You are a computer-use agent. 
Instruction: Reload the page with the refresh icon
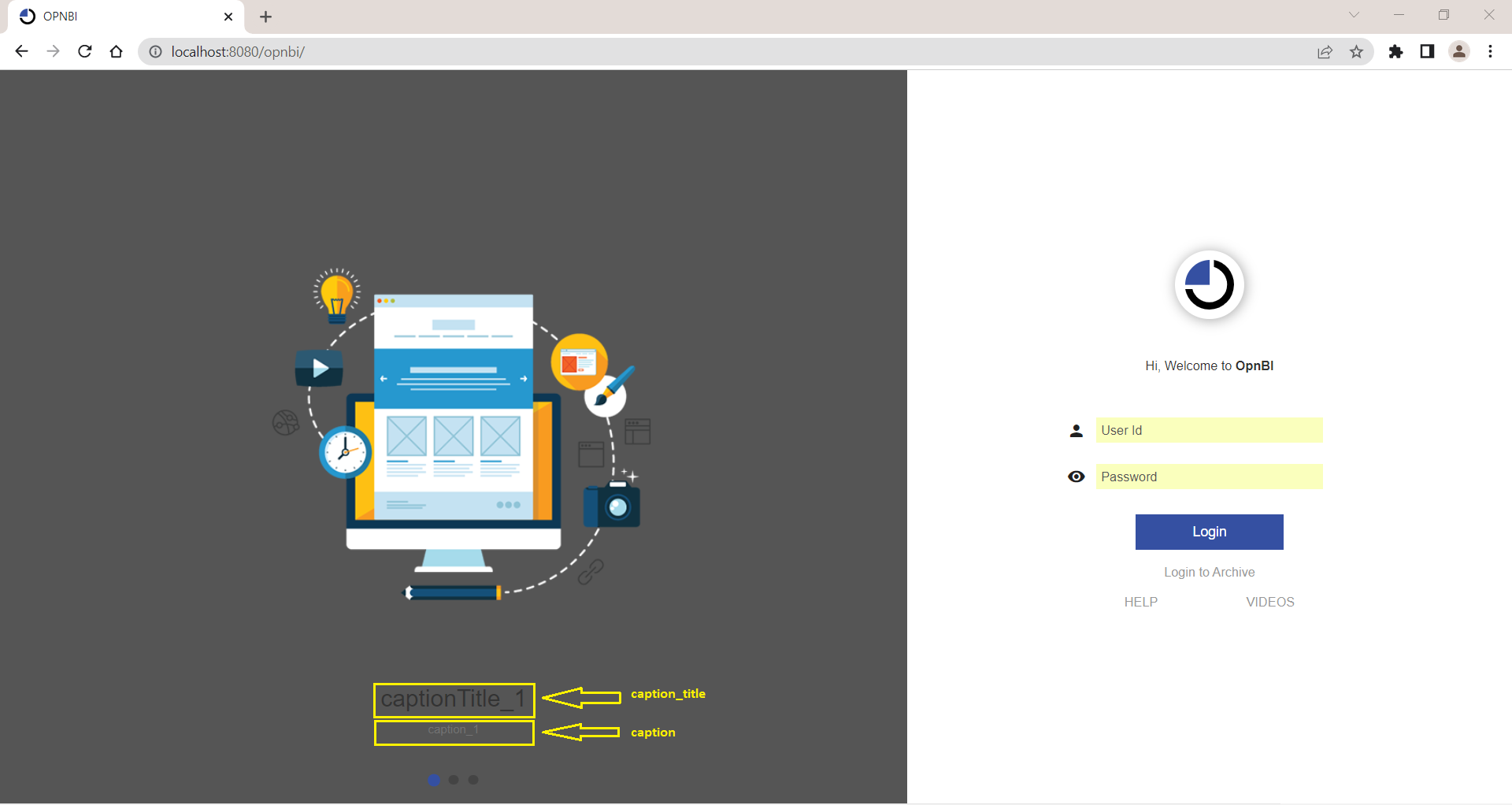tap(85, 51)
